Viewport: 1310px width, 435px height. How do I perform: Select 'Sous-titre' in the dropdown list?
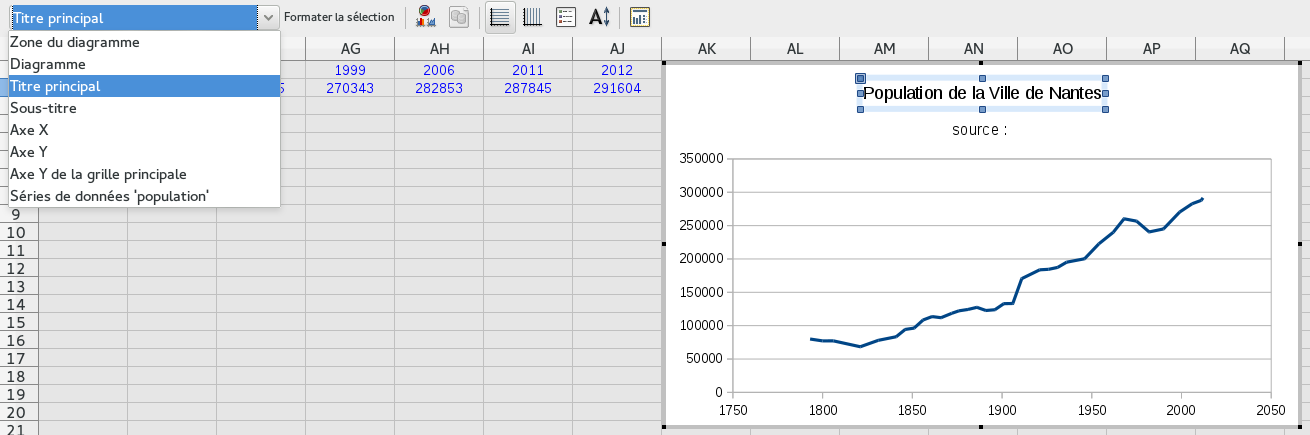pos(43,108)
